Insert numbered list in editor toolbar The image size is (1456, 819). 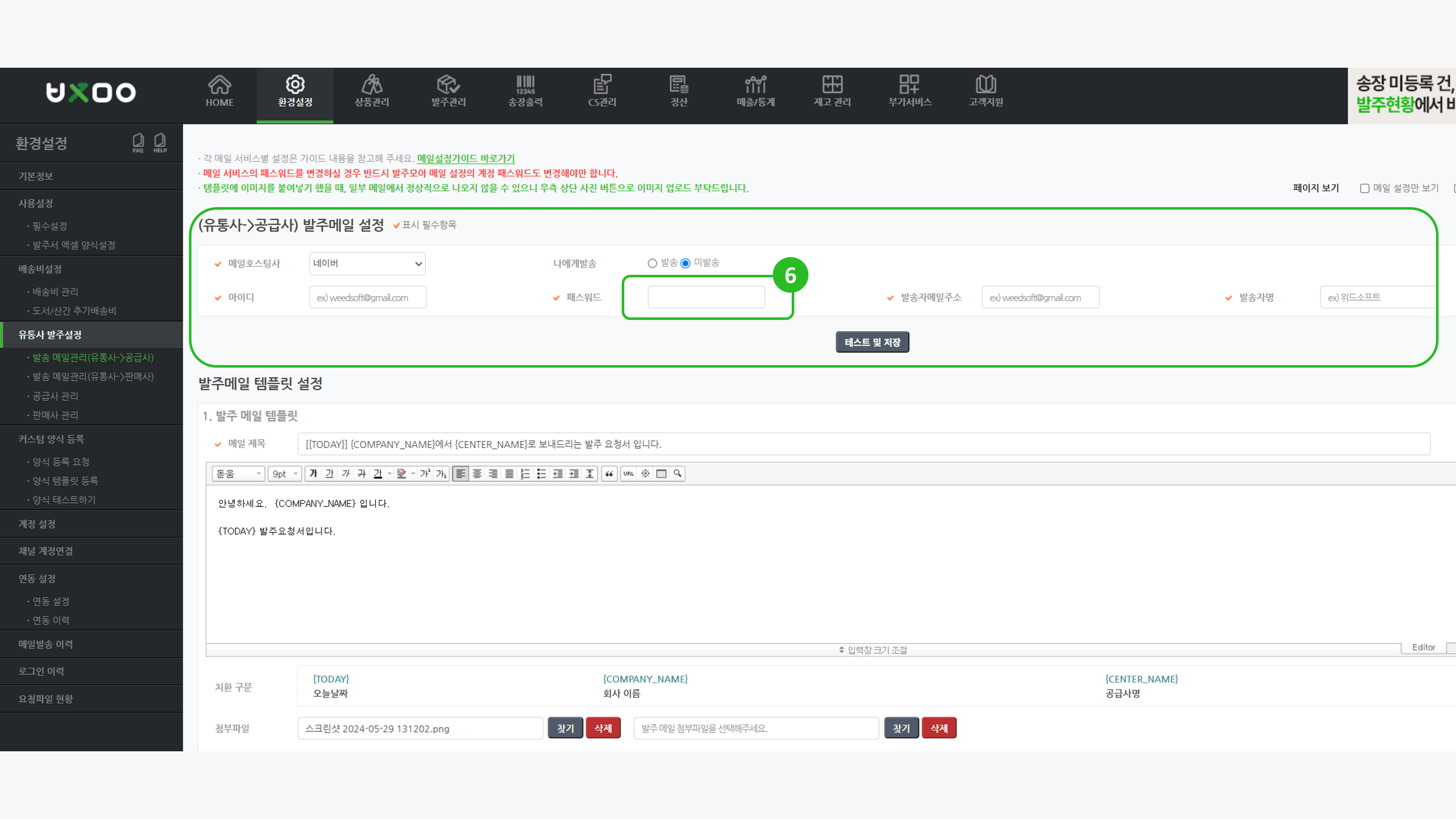click(525, 474)
